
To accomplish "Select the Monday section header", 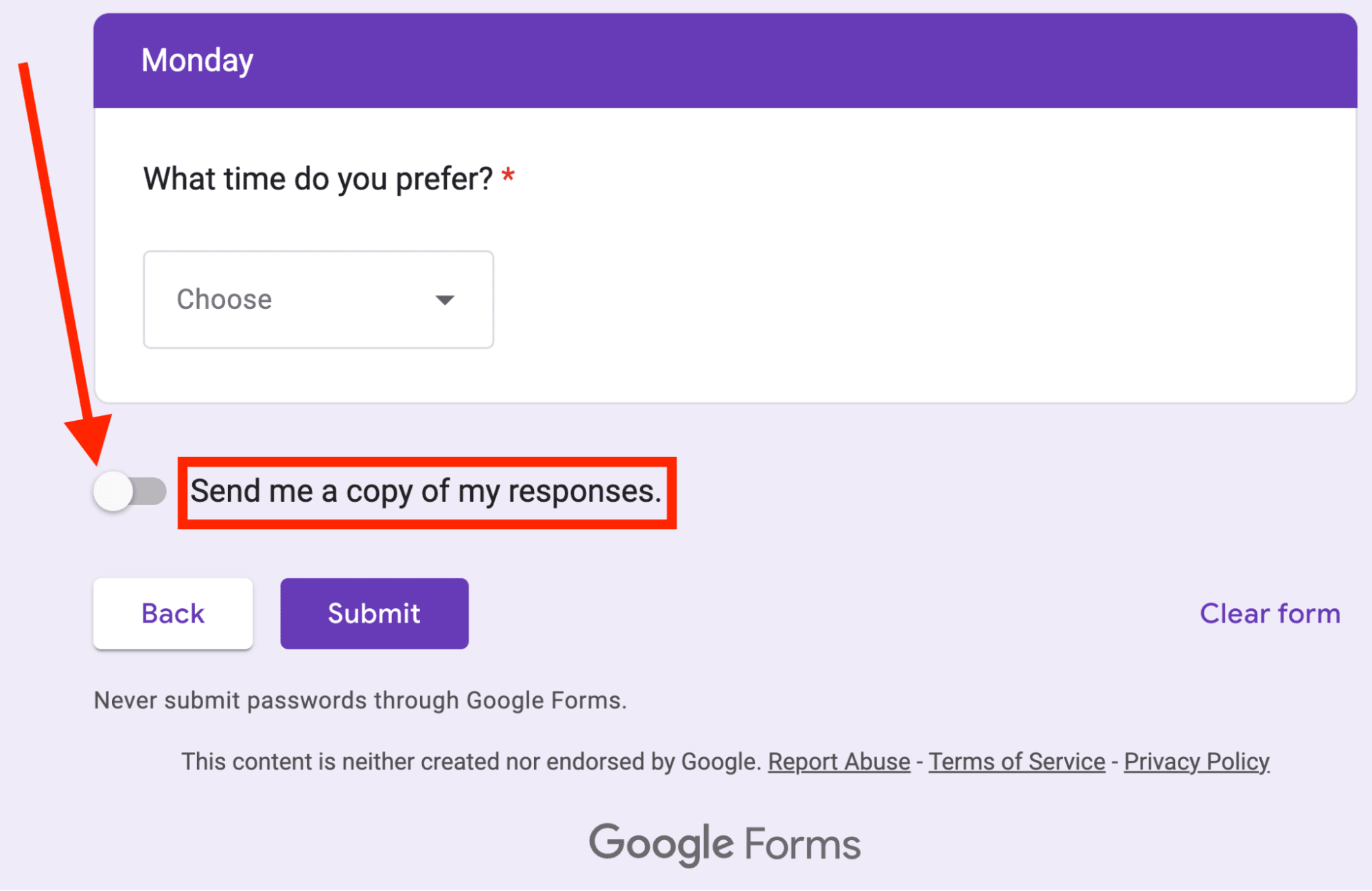I will [x=197, y=60].
